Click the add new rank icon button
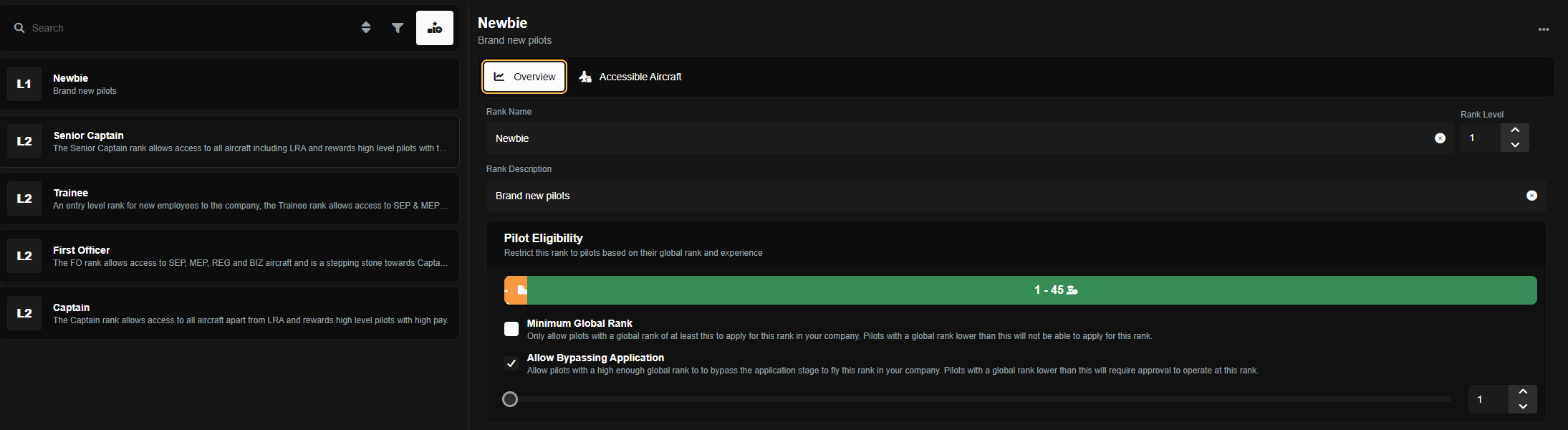This screenshot has width=1568, height=430. tap(435, 28)
